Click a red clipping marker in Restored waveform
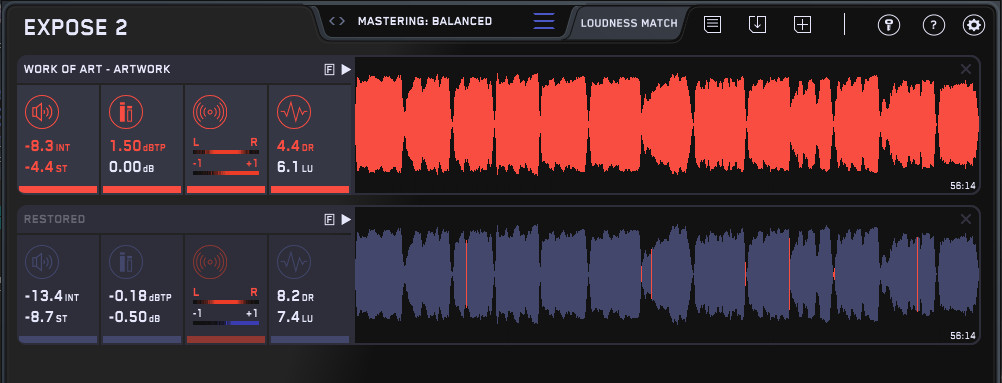Viewport: 1002px width, 383px height. [x=466, y=273]
